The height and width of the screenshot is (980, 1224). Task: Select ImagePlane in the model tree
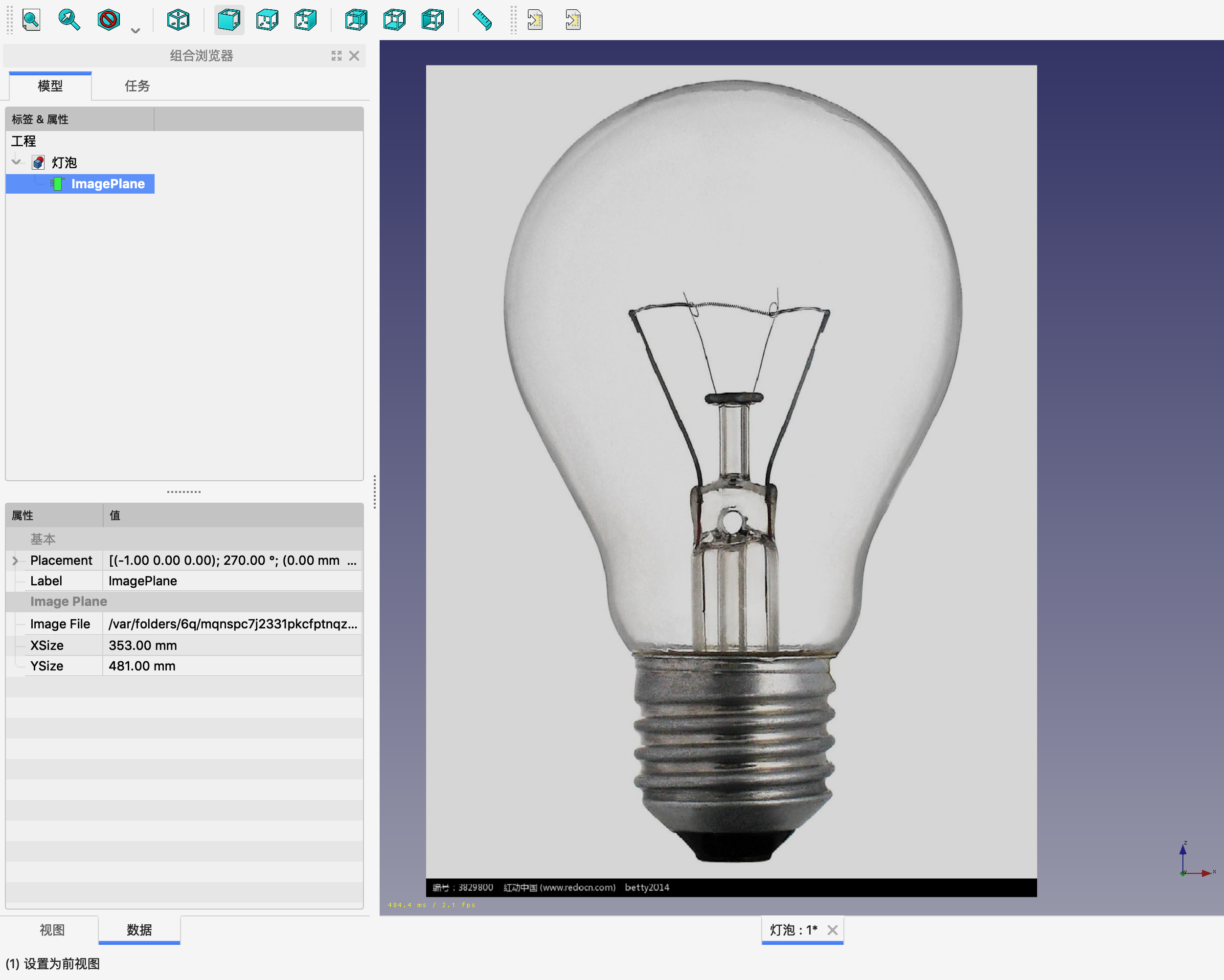pyautogui.click(x=107, y=184)
